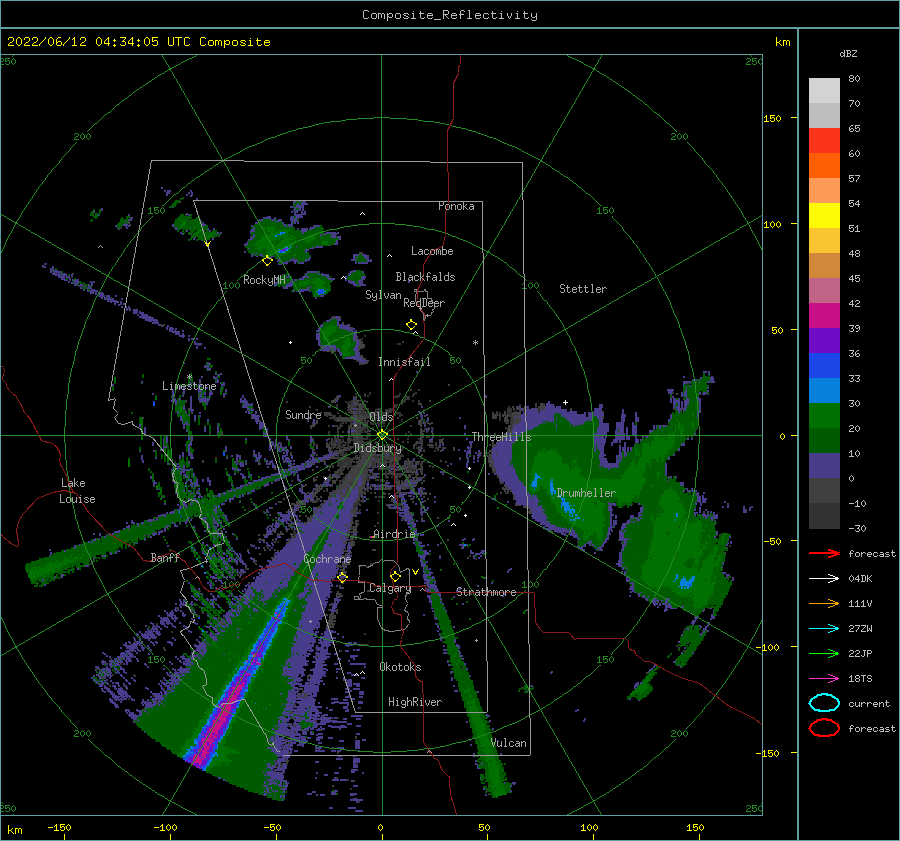Select the 54 dBZ yellow color swatch
Viewport: 900px width, 841px height.
tap(824, 216)
